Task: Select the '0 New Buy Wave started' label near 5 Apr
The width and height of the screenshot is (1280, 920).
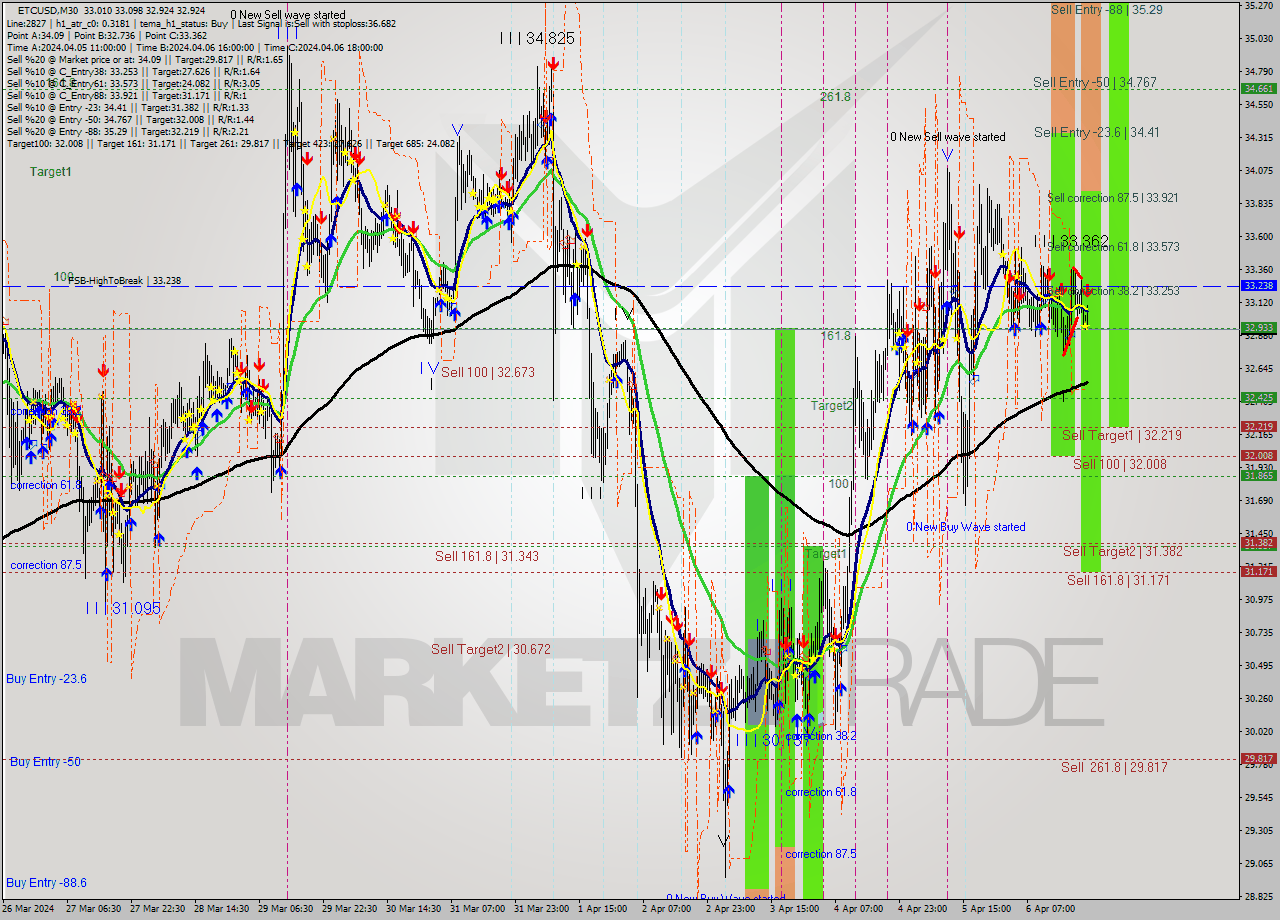Action: coord(966,527)
